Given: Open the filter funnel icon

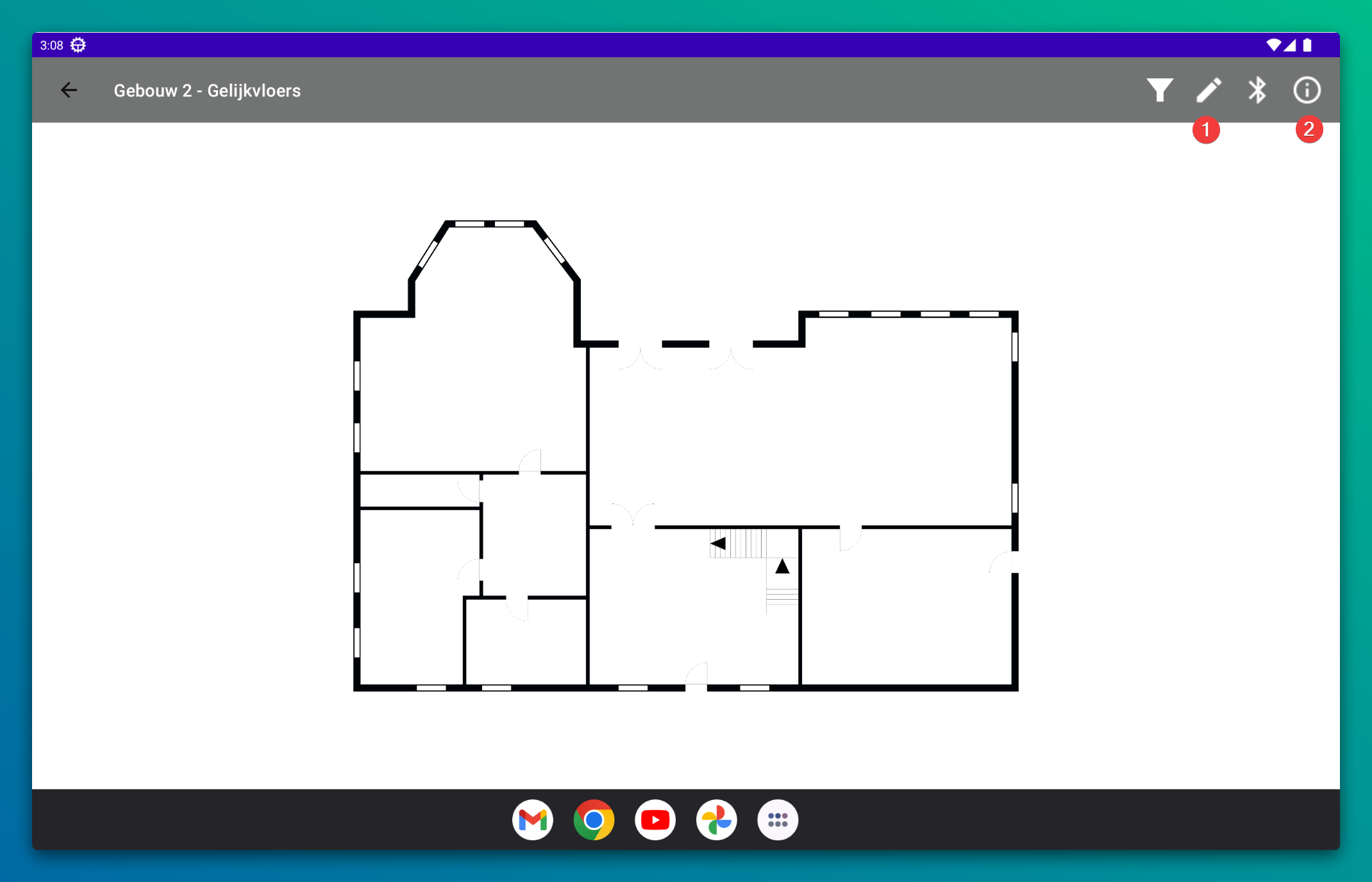Looking at the screenshot, I should coord(1159,90).
